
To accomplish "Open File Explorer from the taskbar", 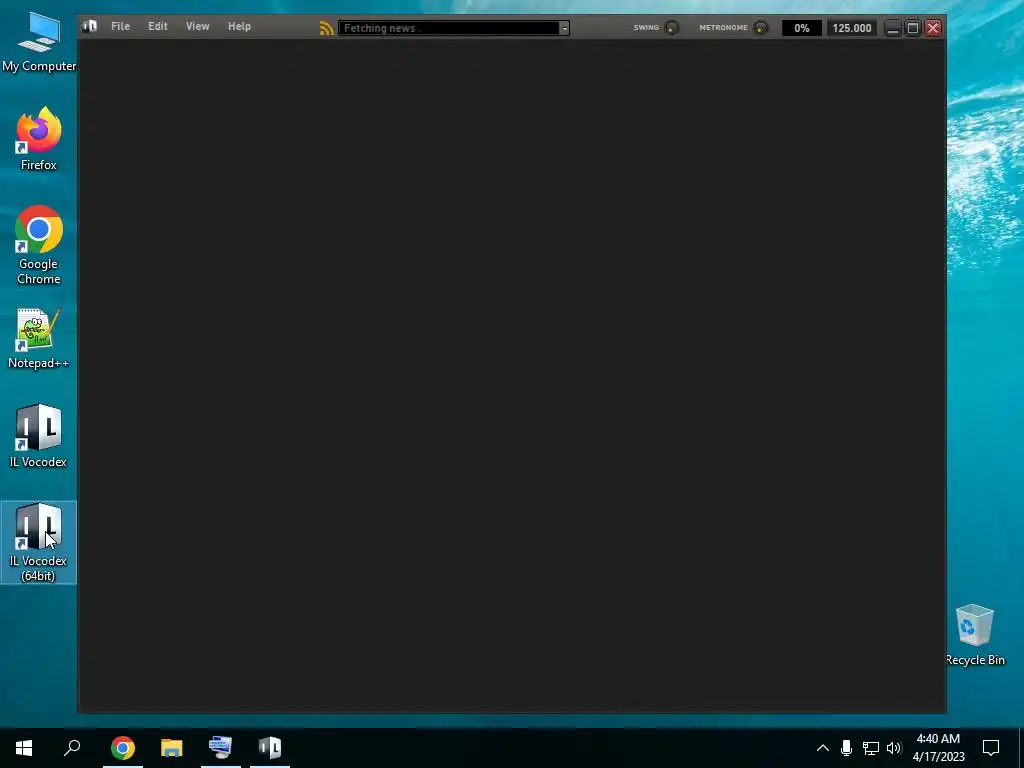I will [172, 748].
